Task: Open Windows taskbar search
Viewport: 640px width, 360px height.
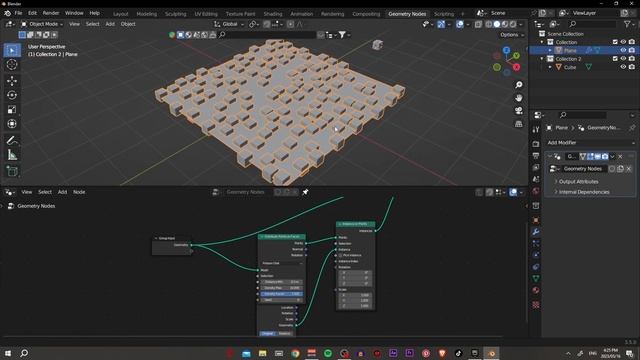Action: [24, 353]
